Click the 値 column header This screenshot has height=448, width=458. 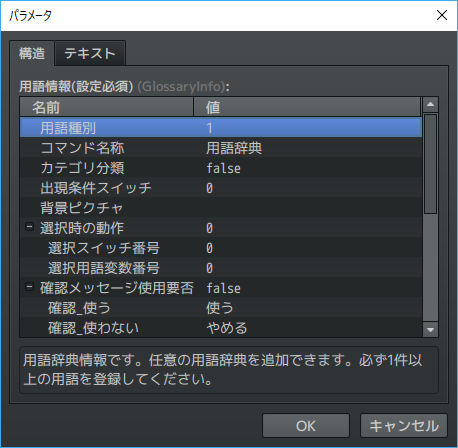[307, 107]
